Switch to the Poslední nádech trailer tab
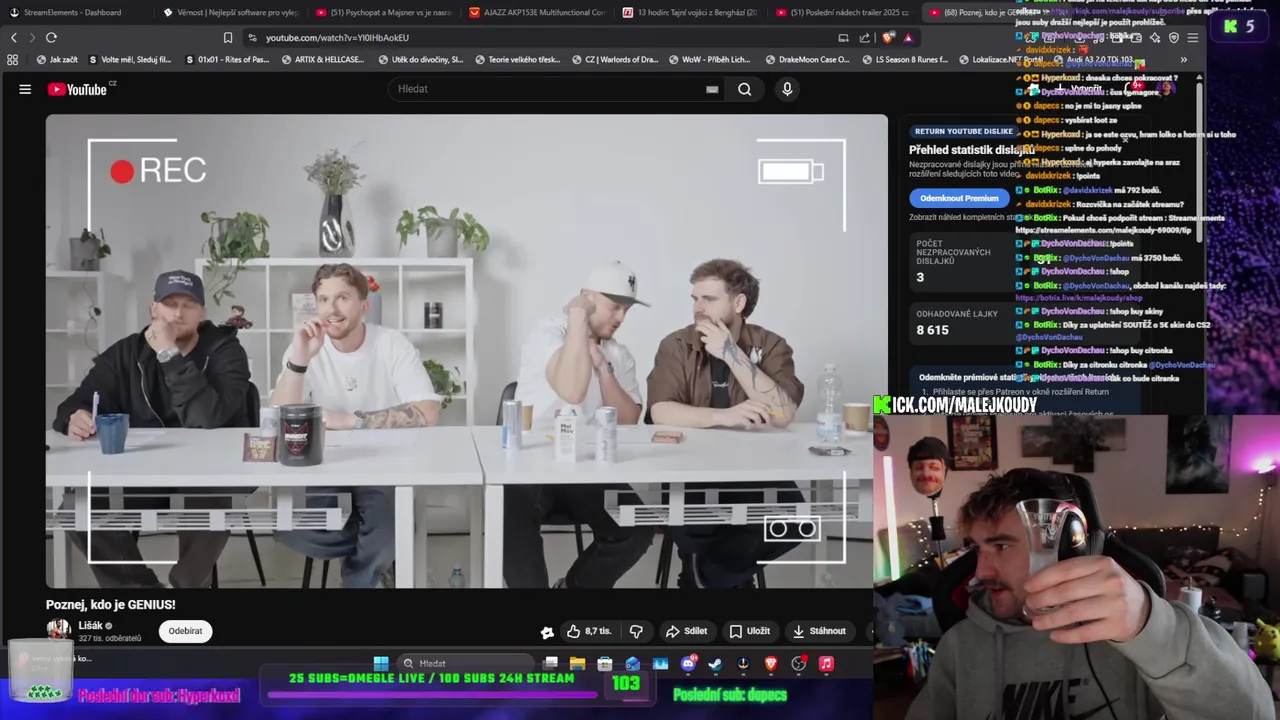Image resolution: width=1280 pixels, height=720 pixels. point(843,12)
